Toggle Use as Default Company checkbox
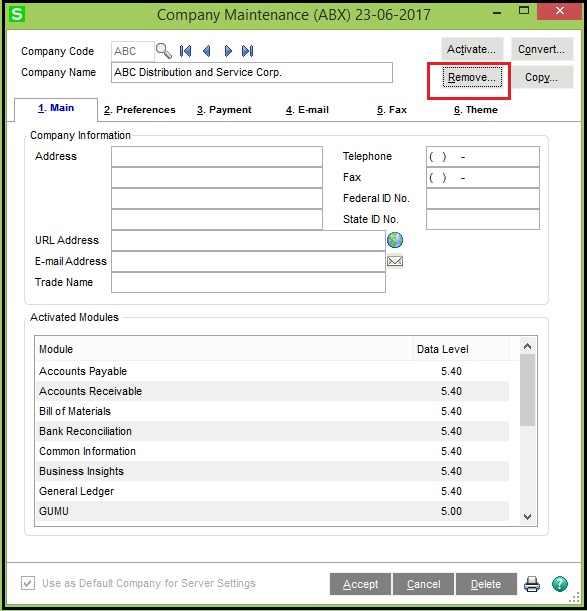Image resolution: width=587 pixels, height=611 pixels. point(28,583)
